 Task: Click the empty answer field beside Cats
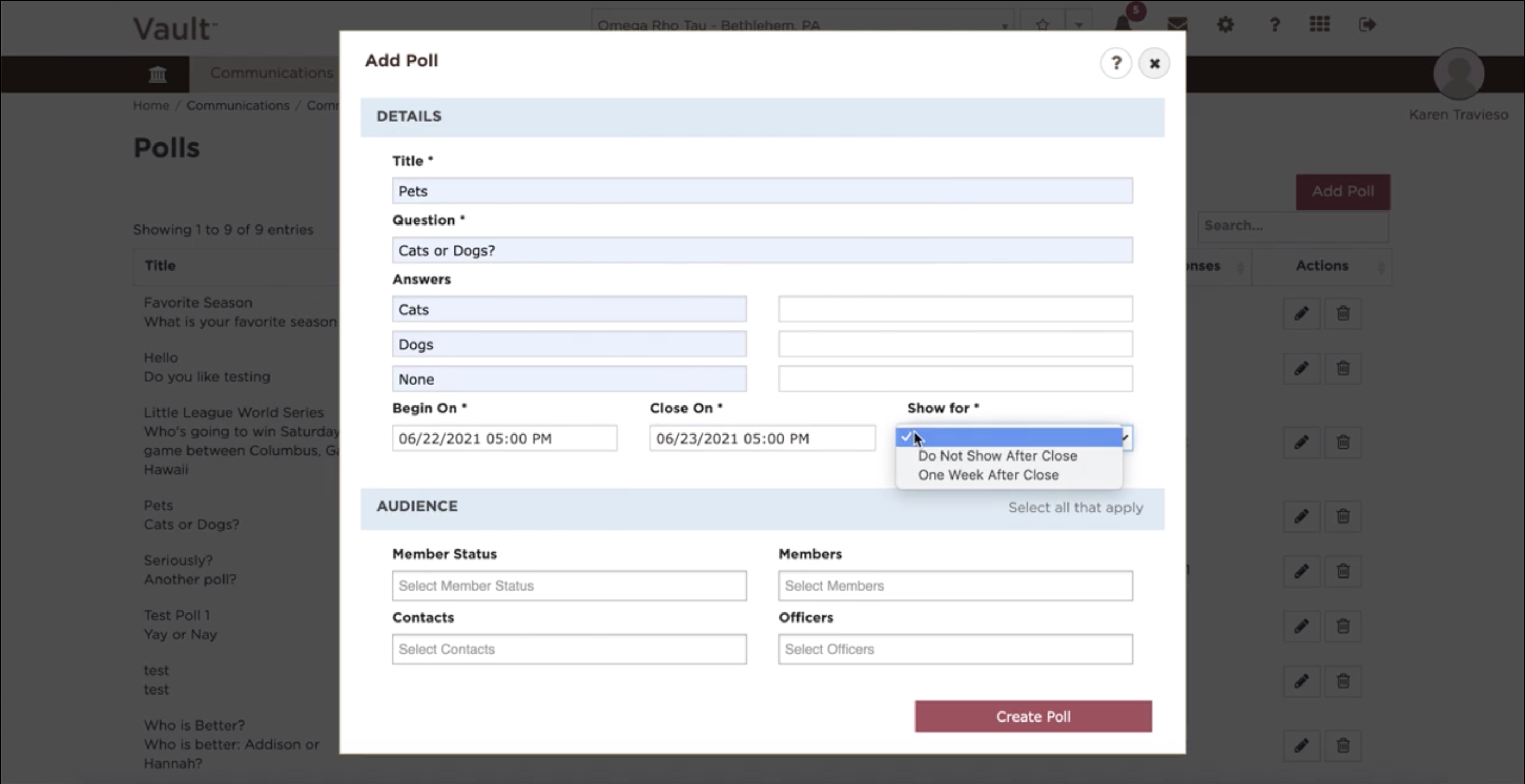coord(955,309)
